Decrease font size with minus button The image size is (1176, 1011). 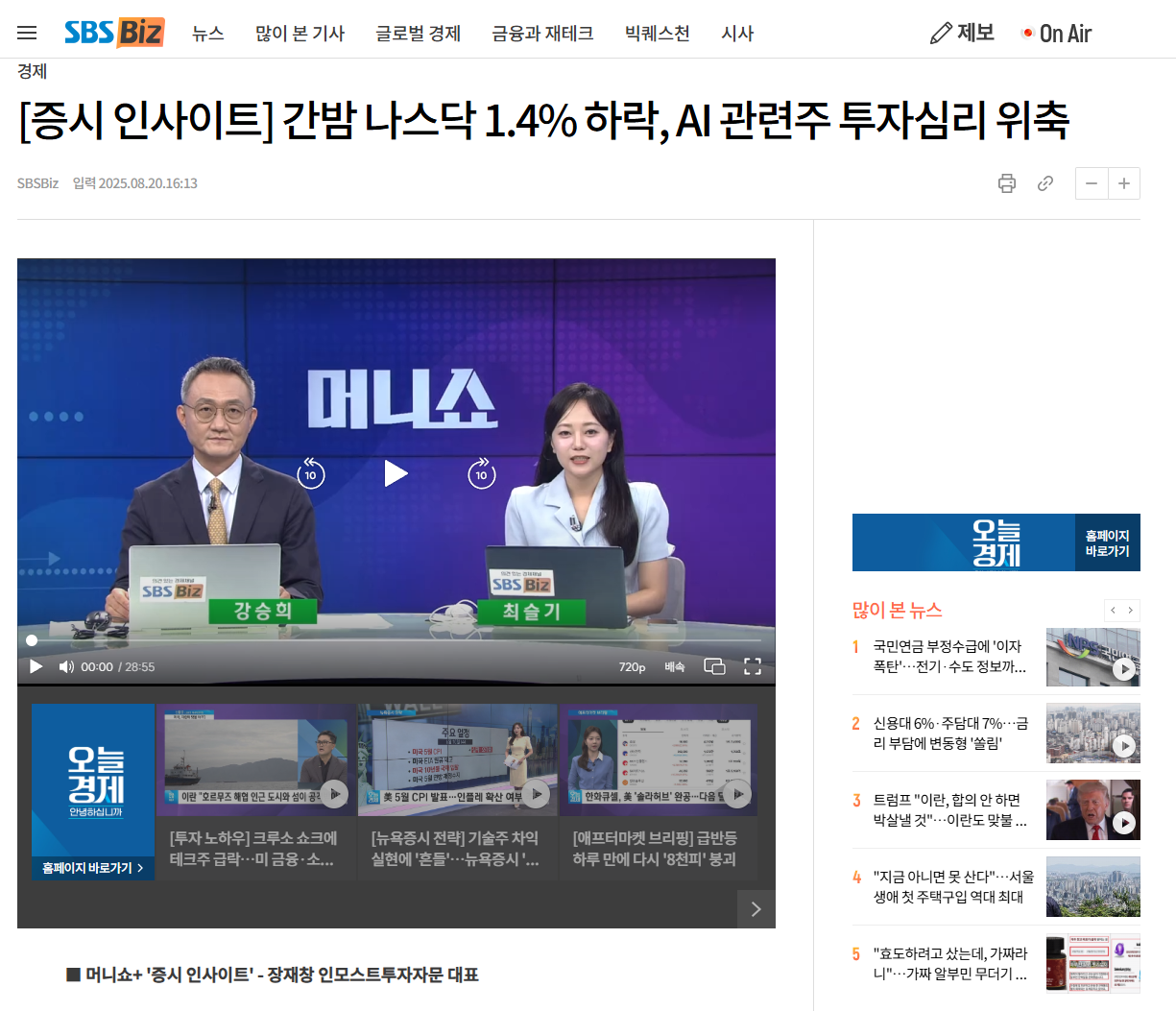(x=1092, y=183)
